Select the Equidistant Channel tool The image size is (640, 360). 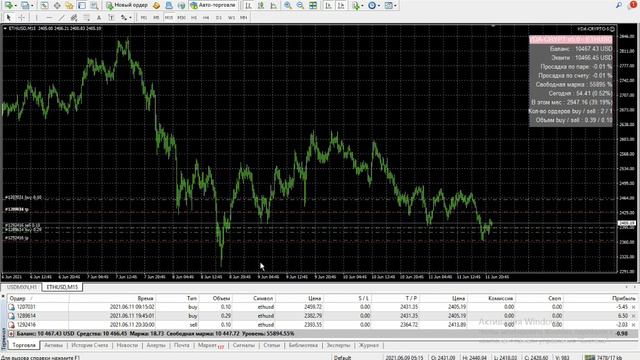74,18
